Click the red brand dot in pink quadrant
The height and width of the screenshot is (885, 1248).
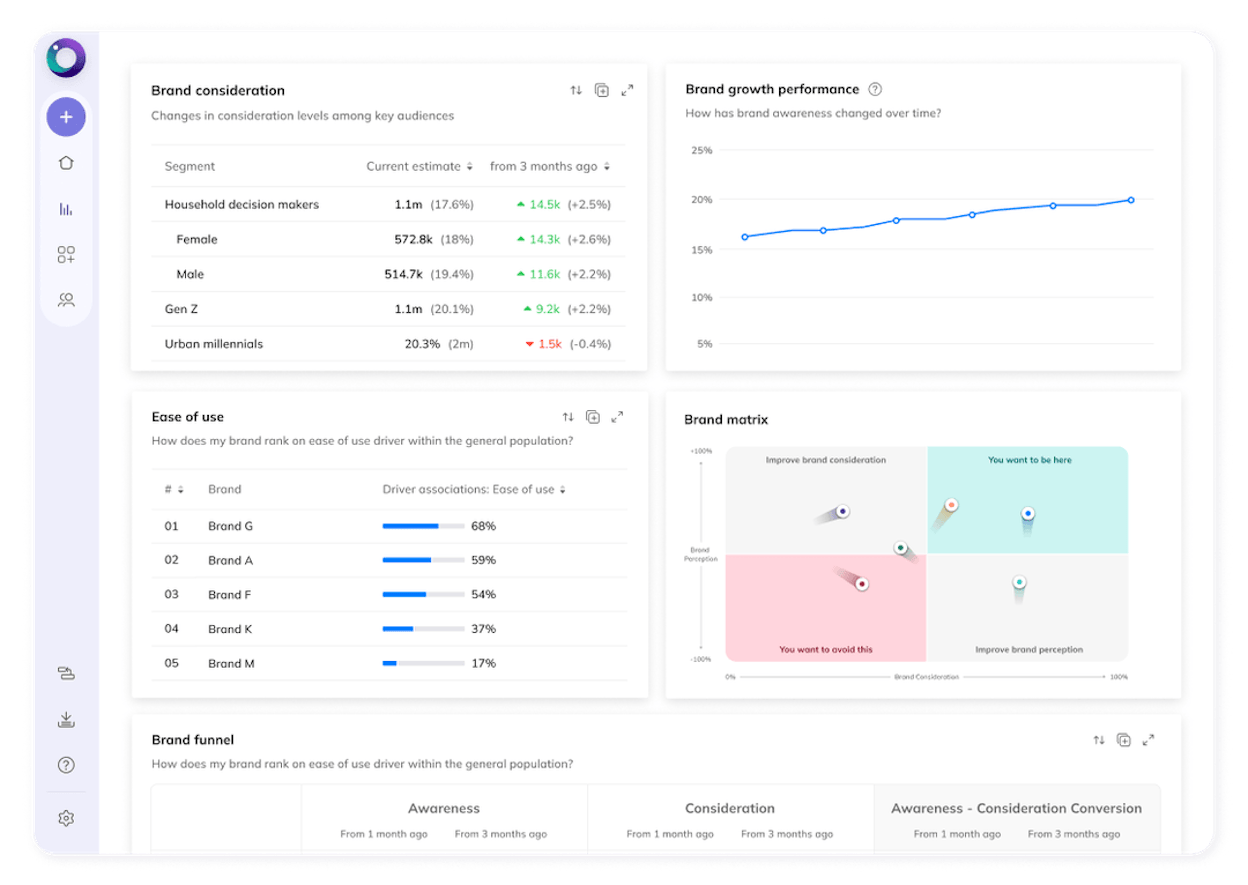[861, 584]
